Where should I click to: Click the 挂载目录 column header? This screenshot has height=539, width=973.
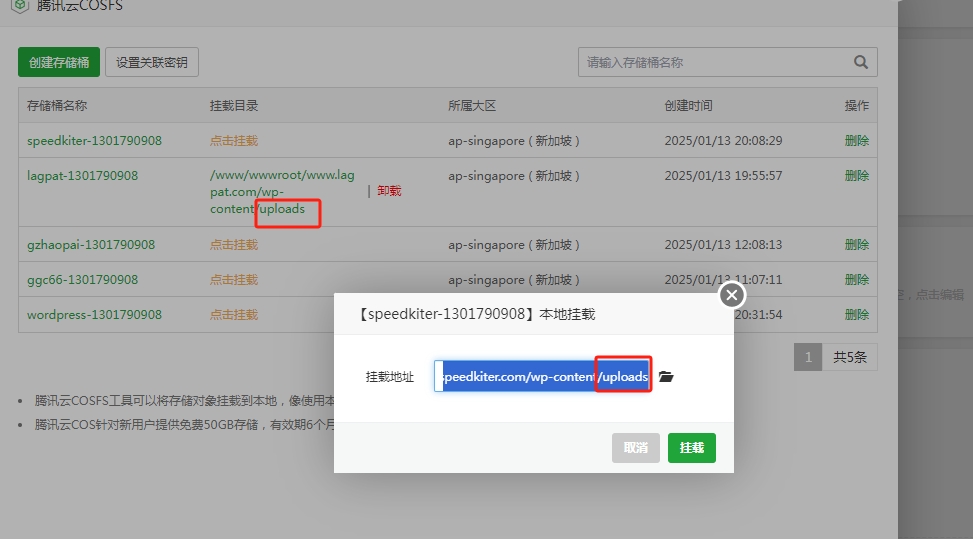click(x=234, y=106)
